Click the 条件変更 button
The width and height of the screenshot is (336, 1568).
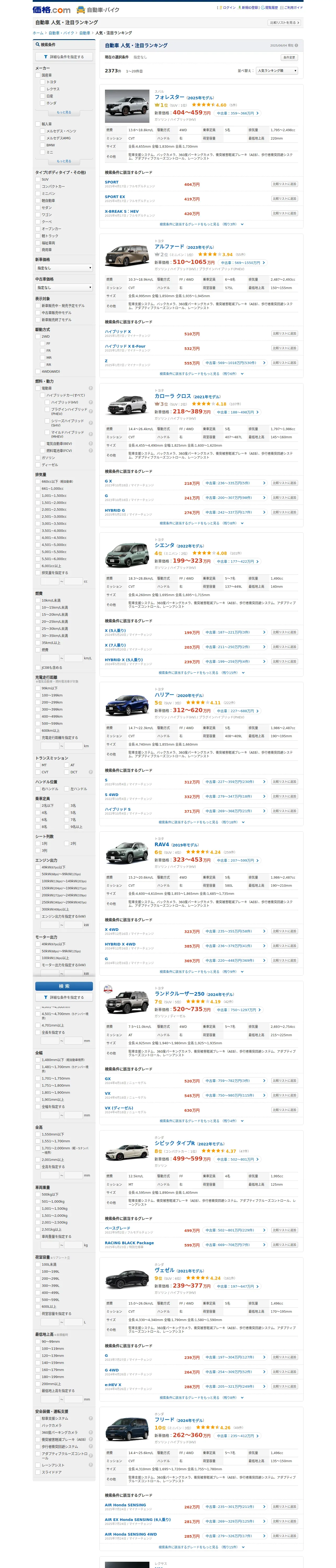(289, 57)
